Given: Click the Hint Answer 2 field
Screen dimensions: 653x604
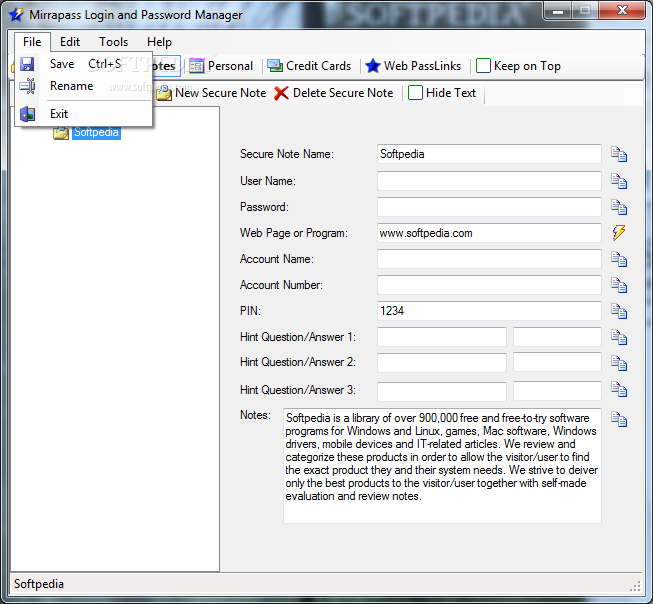Looking at the screenshot, I should coord(557,362).
